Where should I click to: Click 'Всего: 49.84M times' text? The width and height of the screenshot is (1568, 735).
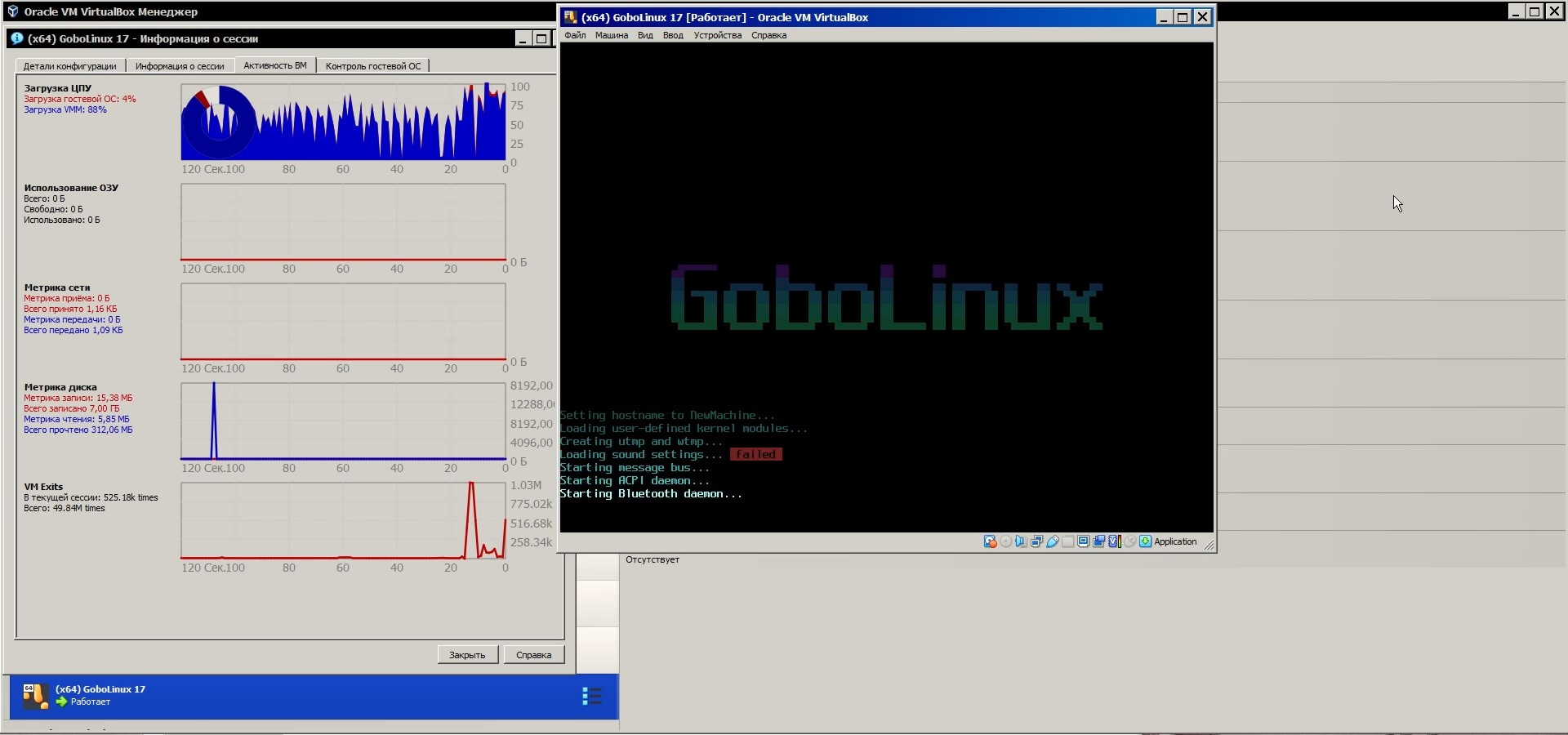65,508
